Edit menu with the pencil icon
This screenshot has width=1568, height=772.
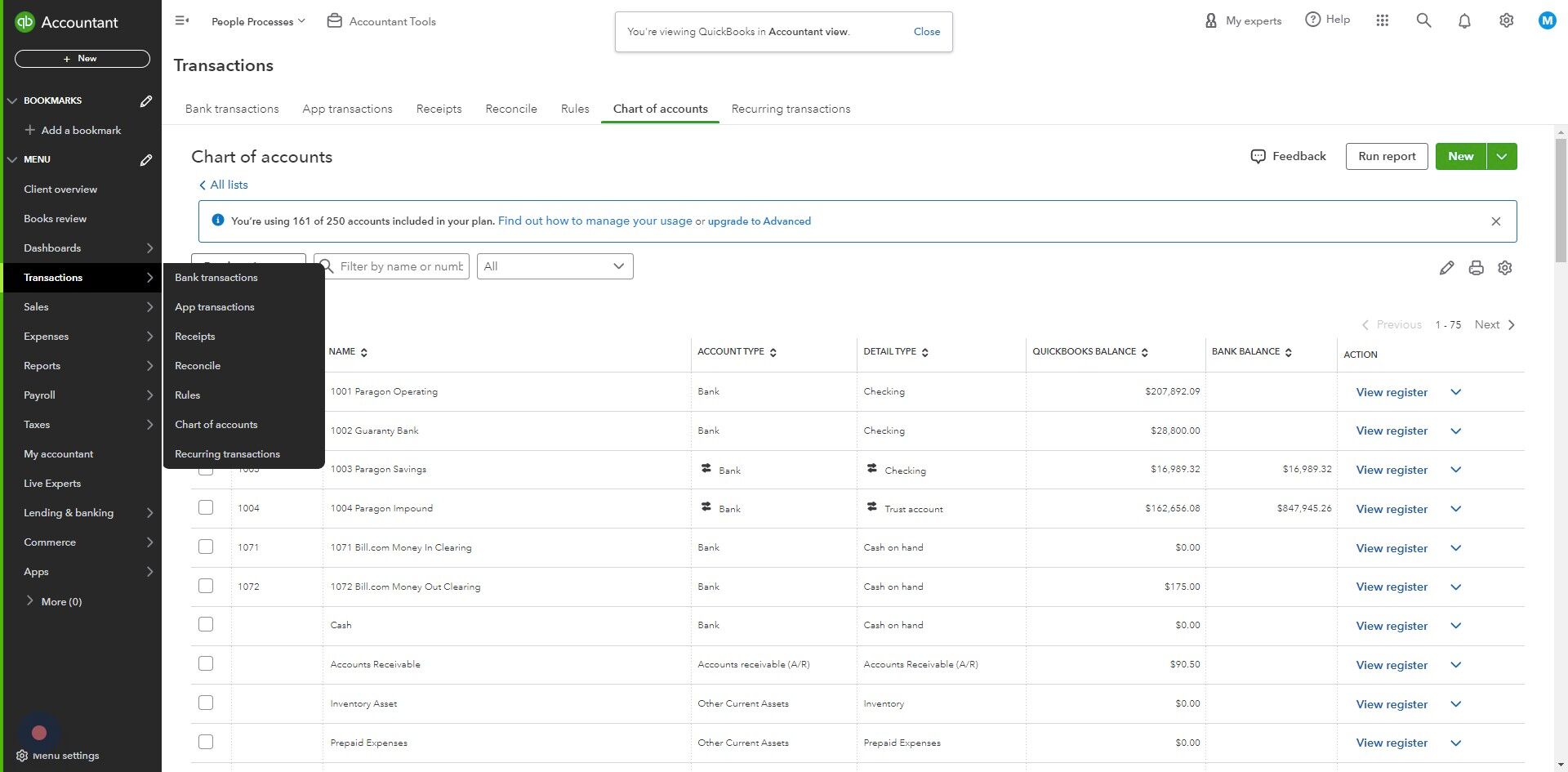point(146,160)
